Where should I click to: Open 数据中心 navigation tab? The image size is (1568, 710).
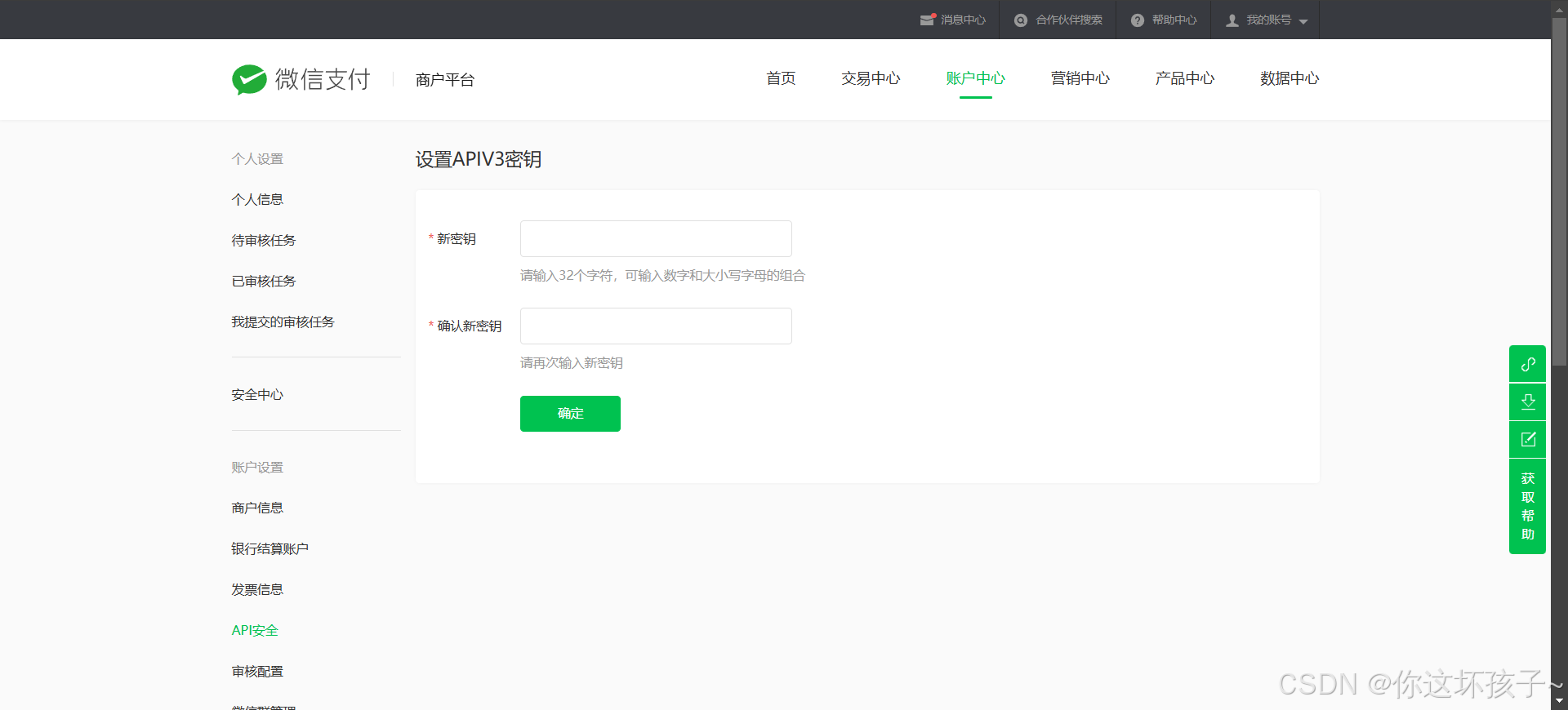coord(1289,78)
